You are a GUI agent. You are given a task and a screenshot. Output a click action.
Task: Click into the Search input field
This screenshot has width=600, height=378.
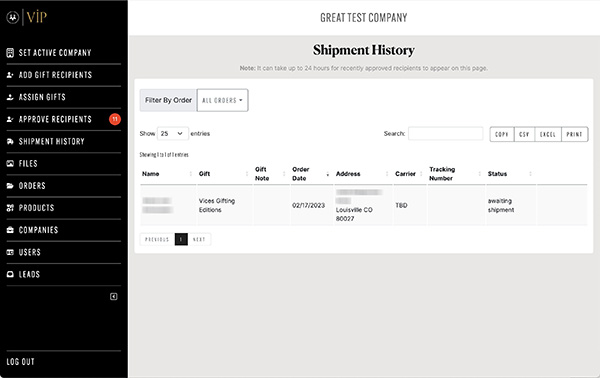445,134
